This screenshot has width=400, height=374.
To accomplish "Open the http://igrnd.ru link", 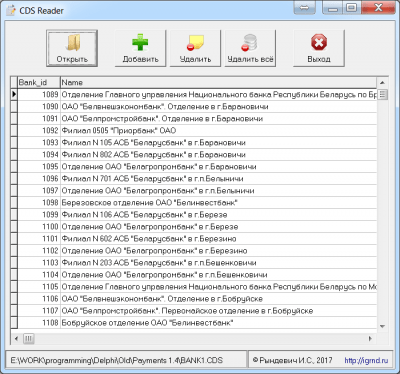I will tap(366, 360).
